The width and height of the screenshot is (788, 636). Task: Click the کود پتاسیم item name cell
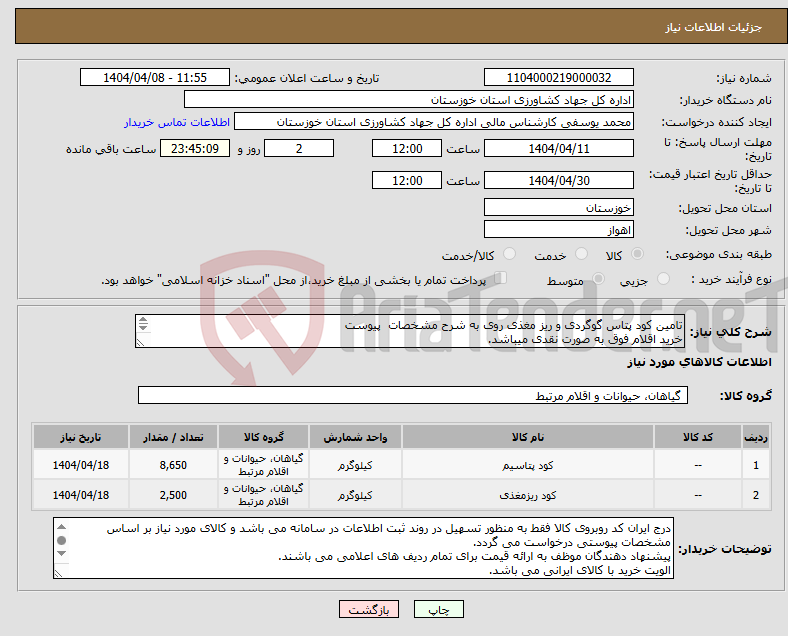tap(528, 465)
